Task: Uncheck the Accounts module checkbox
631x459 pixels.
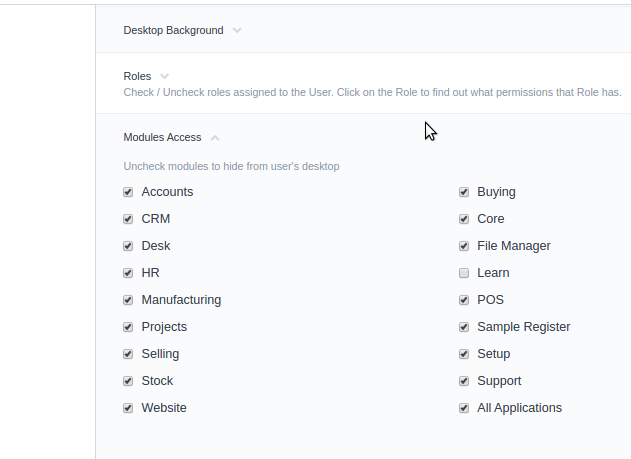Action: click(x=128, y=192)
